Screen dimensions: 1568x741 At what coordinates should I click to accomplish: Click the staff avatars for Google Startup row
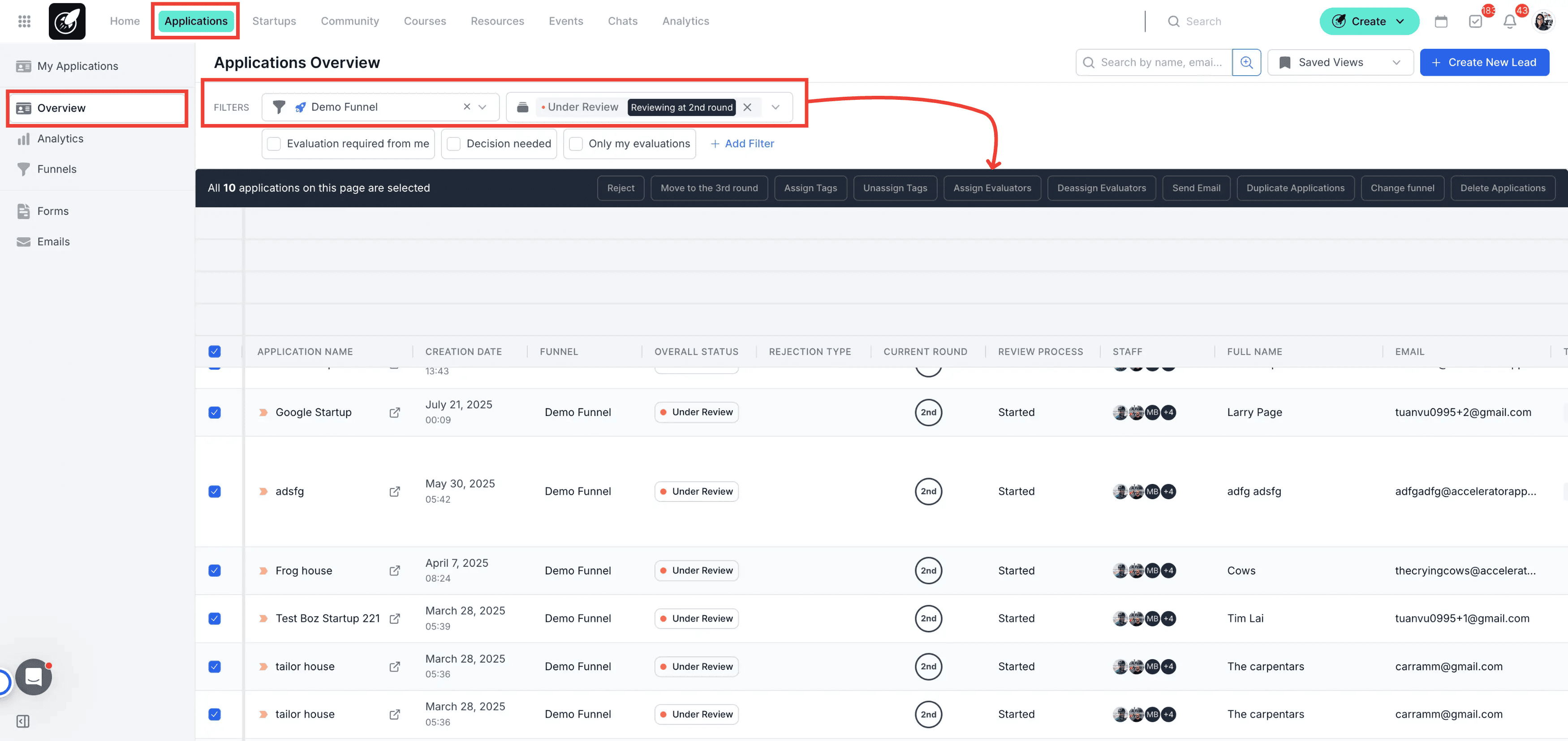[x=1144, y=412]
